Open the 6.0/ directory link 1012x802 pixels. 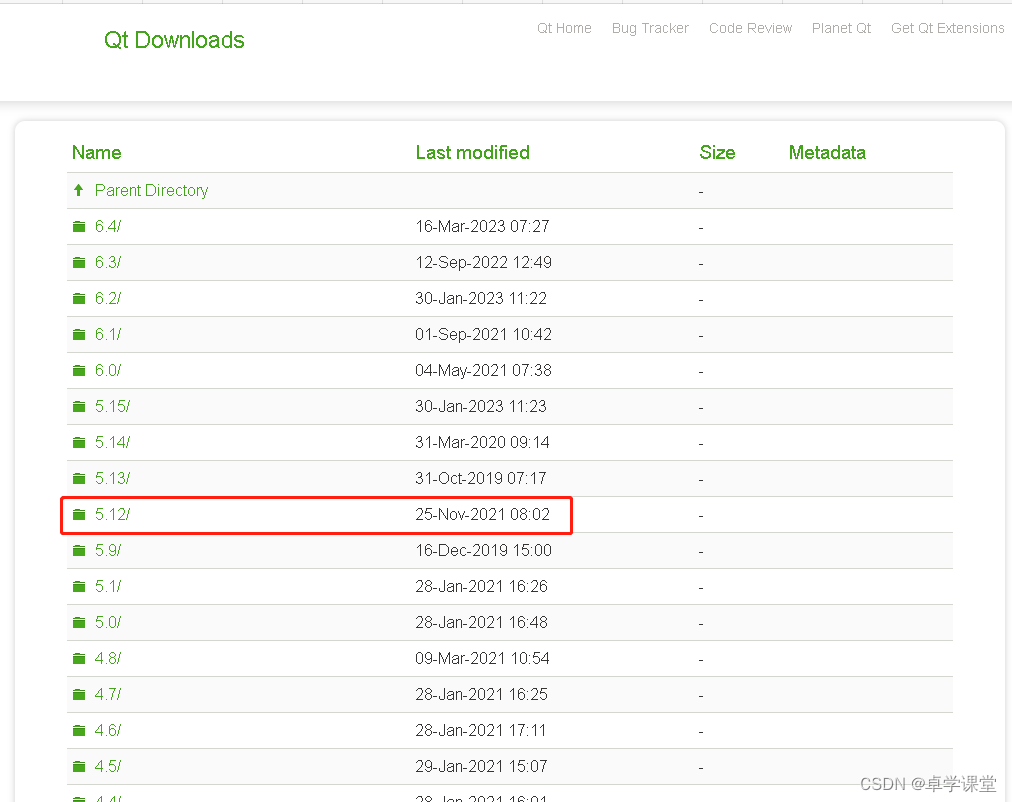tap(108, 371)
